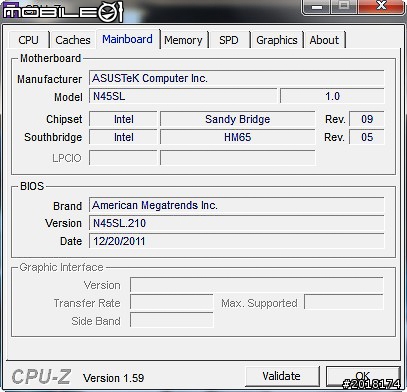407x392 pixels.
Task: Select the BIOS Version N45SL.210 field
Action: click(236, 223)
